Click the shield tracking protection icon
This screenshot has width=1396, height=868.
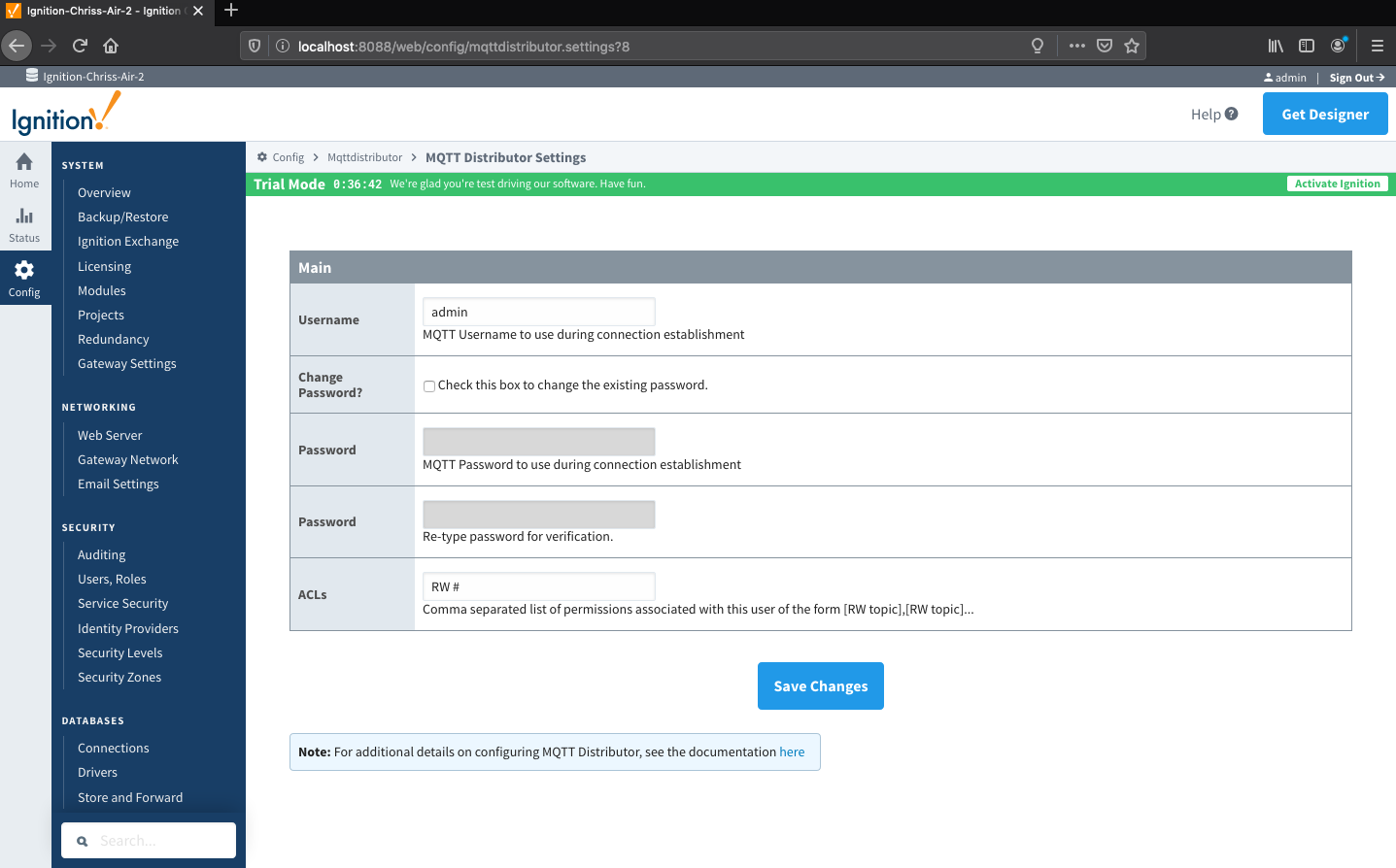[255, 46]
